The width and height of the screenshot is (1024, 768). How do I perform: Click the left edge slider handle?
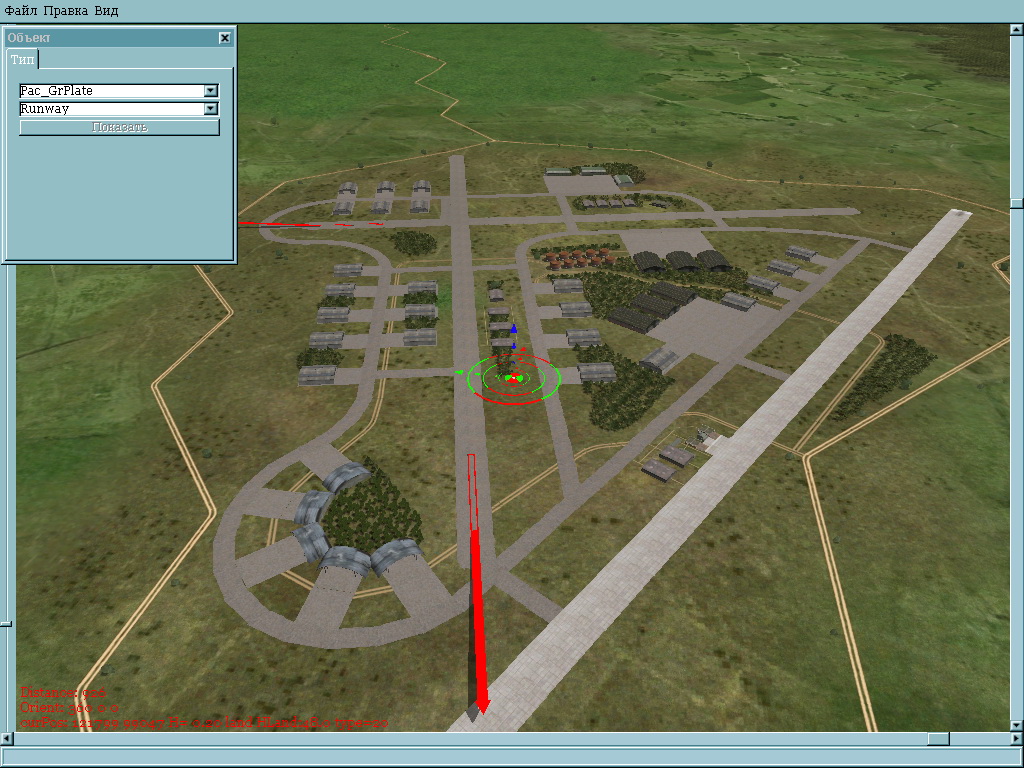tap(6, 624)
